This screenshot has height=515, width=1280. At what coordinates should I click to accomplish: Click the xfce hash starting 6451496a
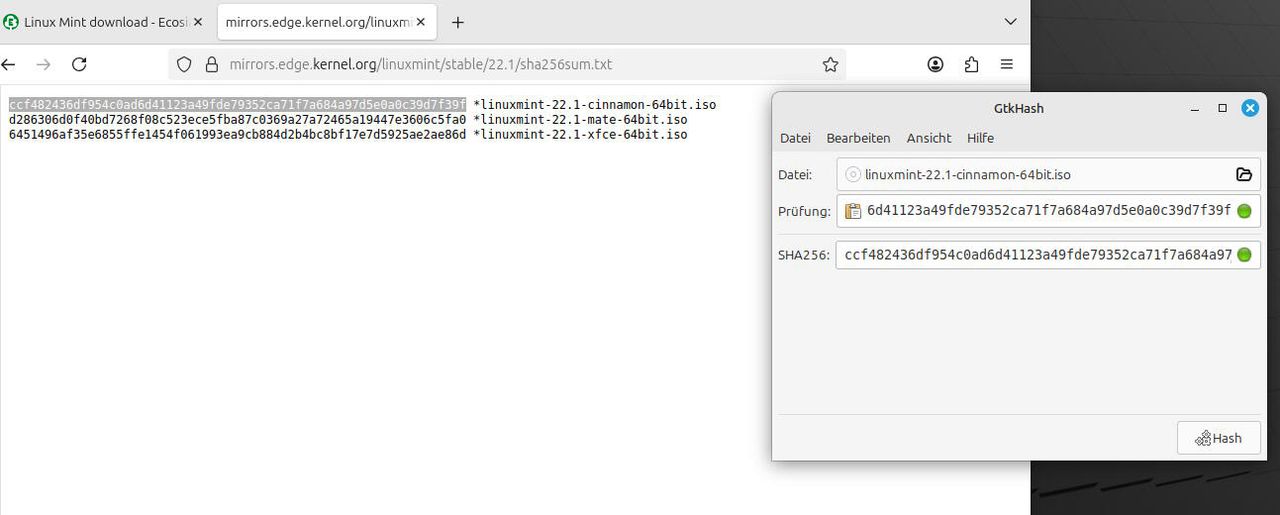pos(237,134)
